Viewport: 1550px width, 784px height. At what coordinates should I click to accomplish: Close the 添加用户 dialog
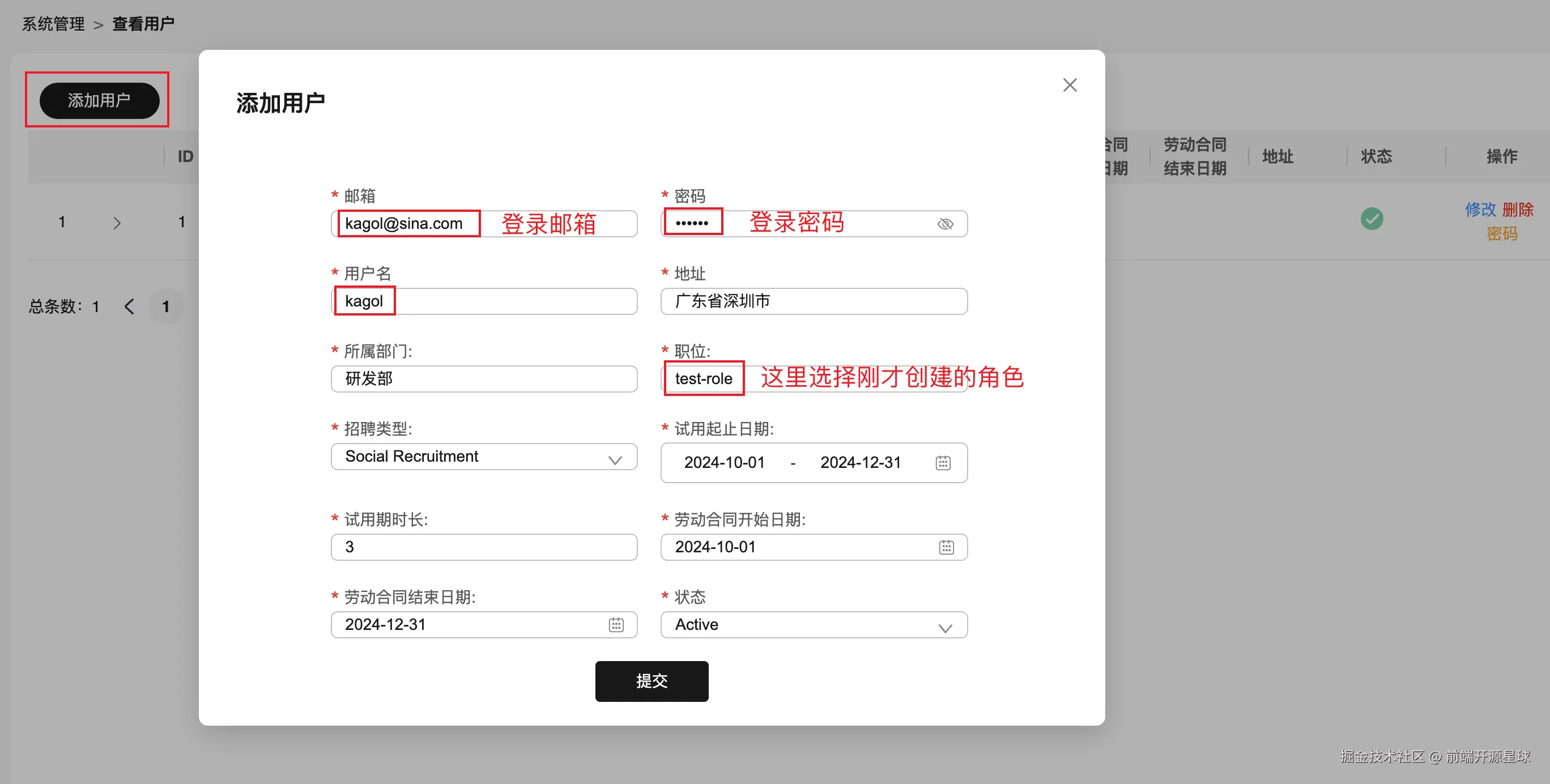click(1069, 85)
